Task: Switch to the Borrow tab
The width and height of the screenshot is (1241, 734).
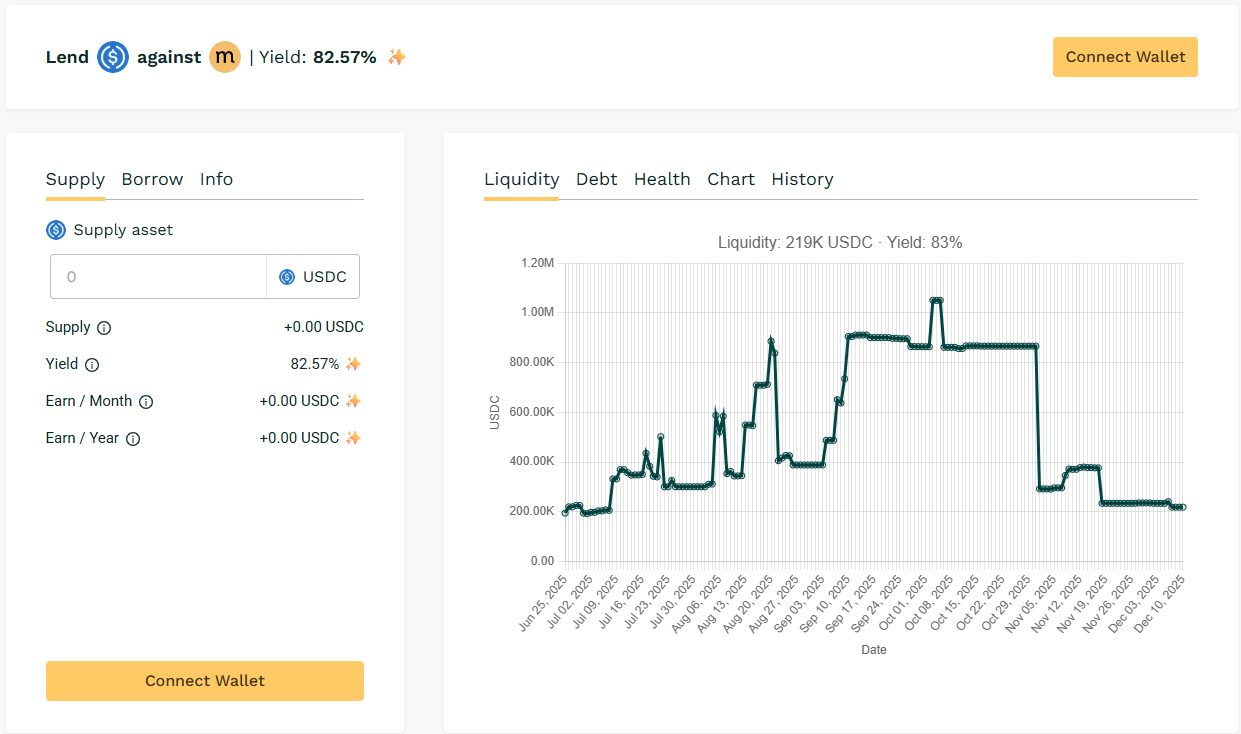Action: 152,179
